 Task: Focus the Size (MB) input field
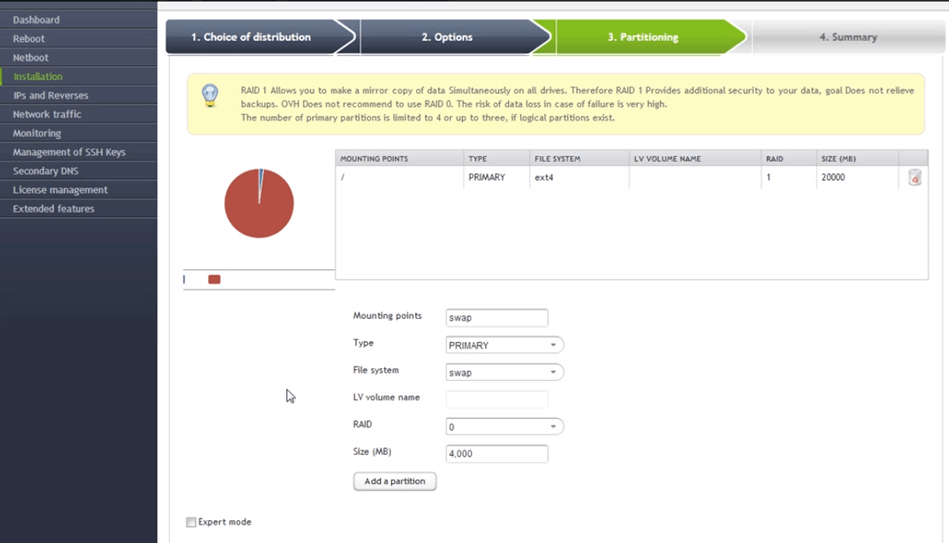click(x=497, y=454)
